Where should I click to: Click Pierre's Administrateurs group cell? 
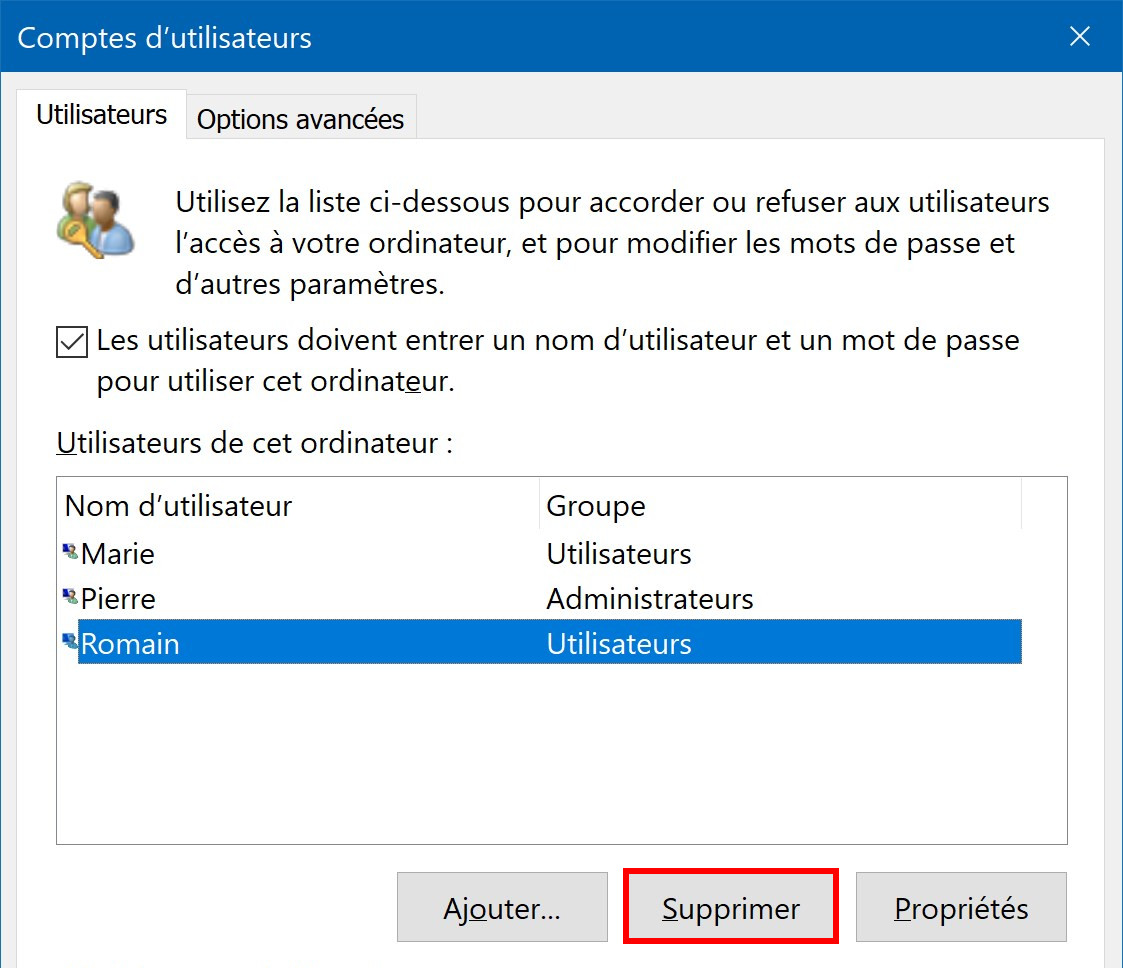pyautogui.click(x=650, y=599)
